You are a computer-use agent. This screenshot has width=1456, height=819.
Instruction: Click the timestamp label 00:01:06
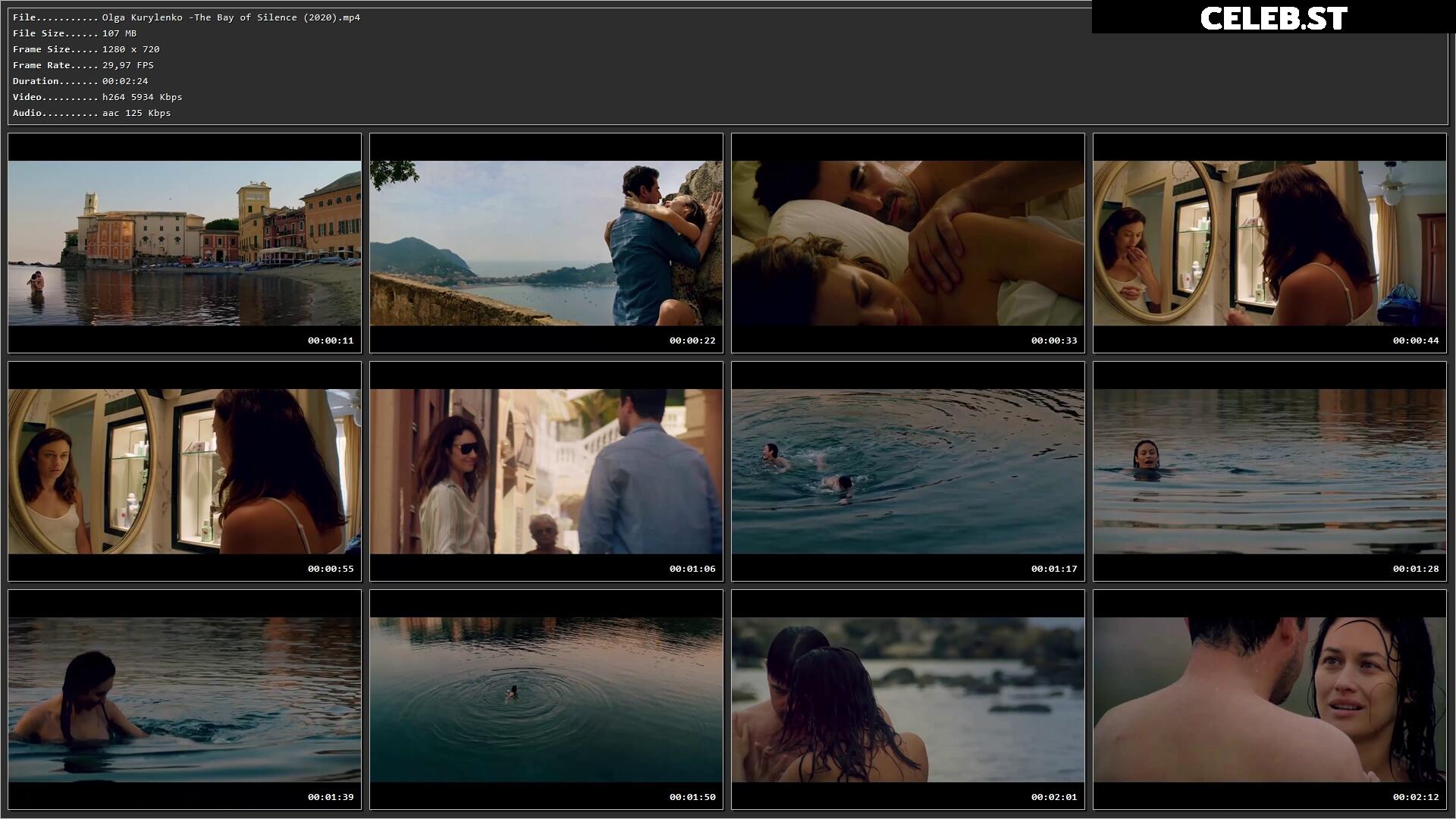tap(692, 569)
